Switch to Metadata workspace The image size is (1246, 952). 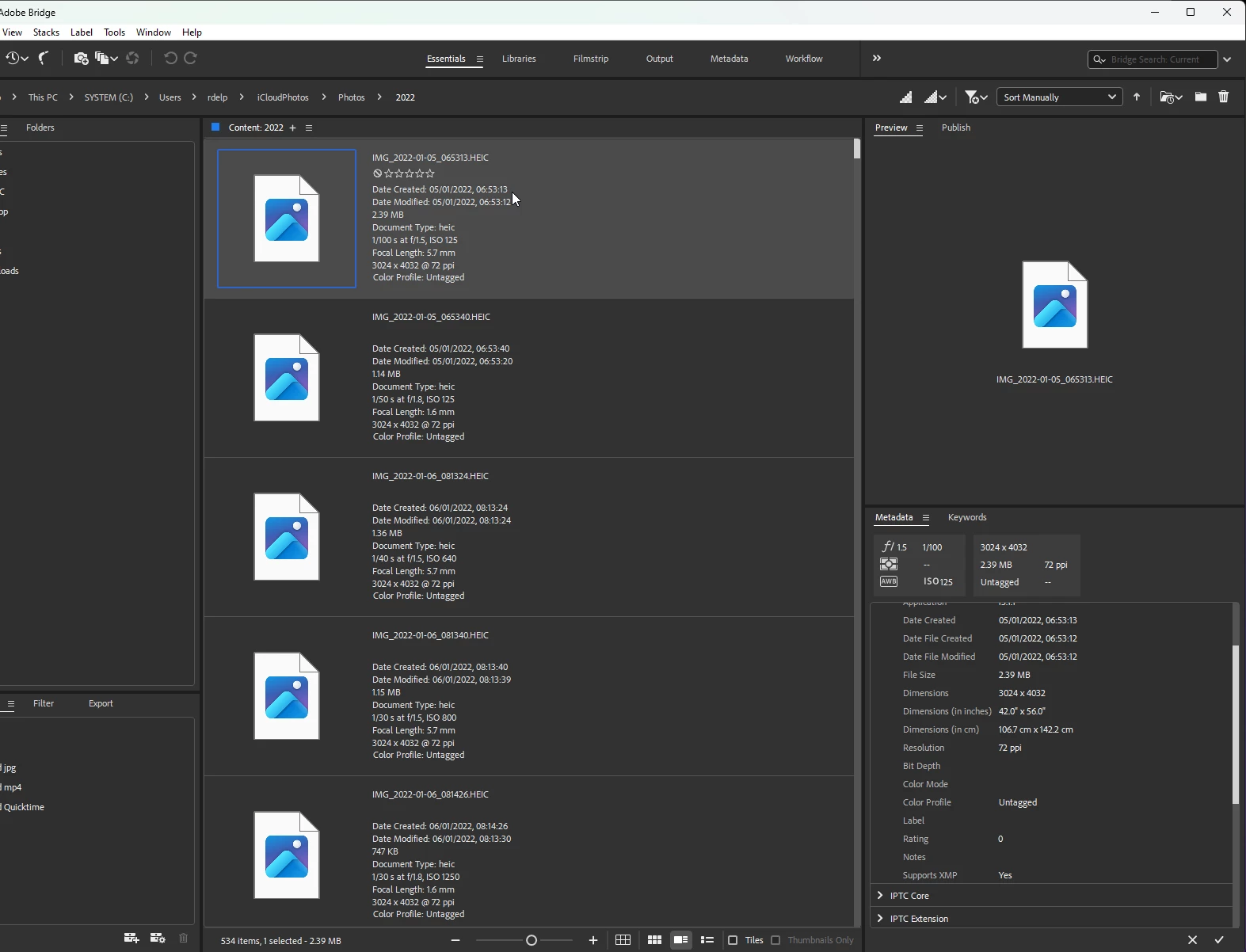pyautogui.click(x=729, y=59)
